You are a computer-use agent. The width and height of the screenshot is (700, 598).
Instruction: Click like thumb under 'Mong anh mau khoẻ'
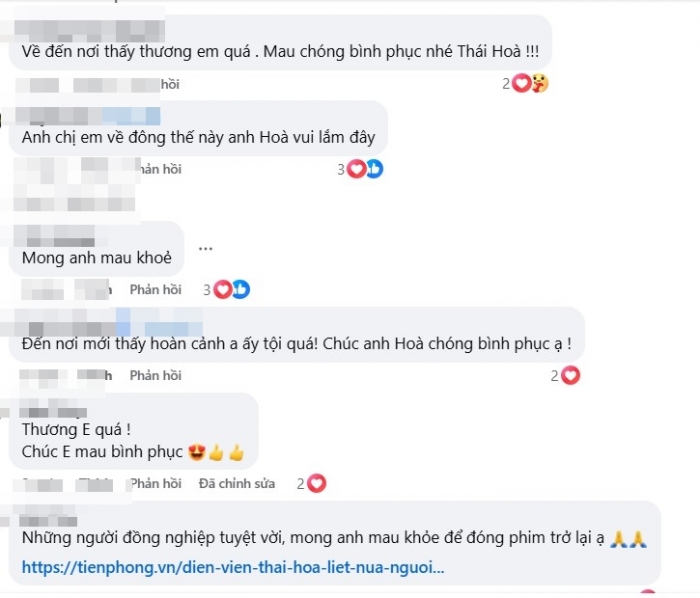(241, 290)
